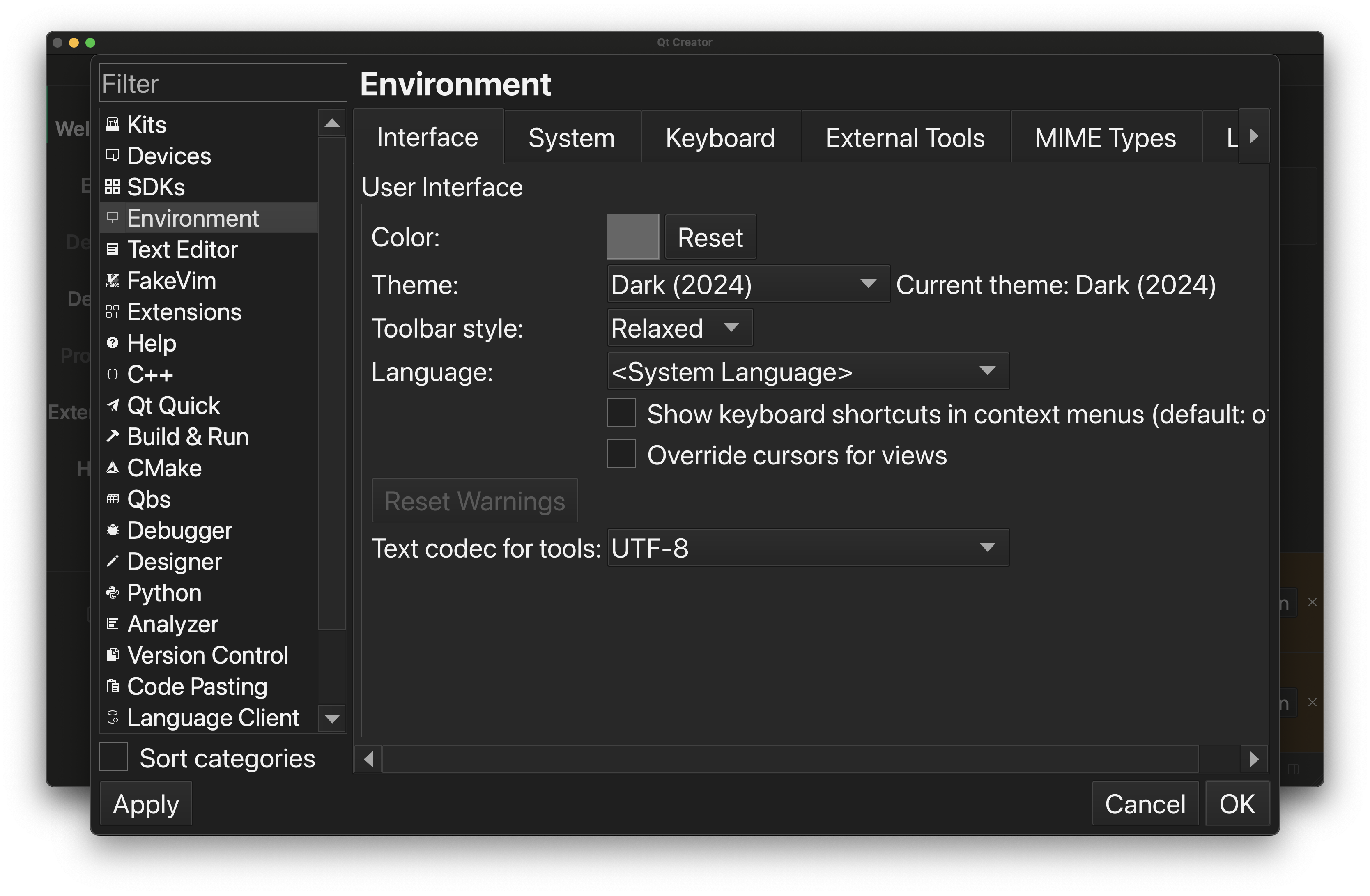
Task: Select the Text Editor category label
Action: tap(182, 249)
